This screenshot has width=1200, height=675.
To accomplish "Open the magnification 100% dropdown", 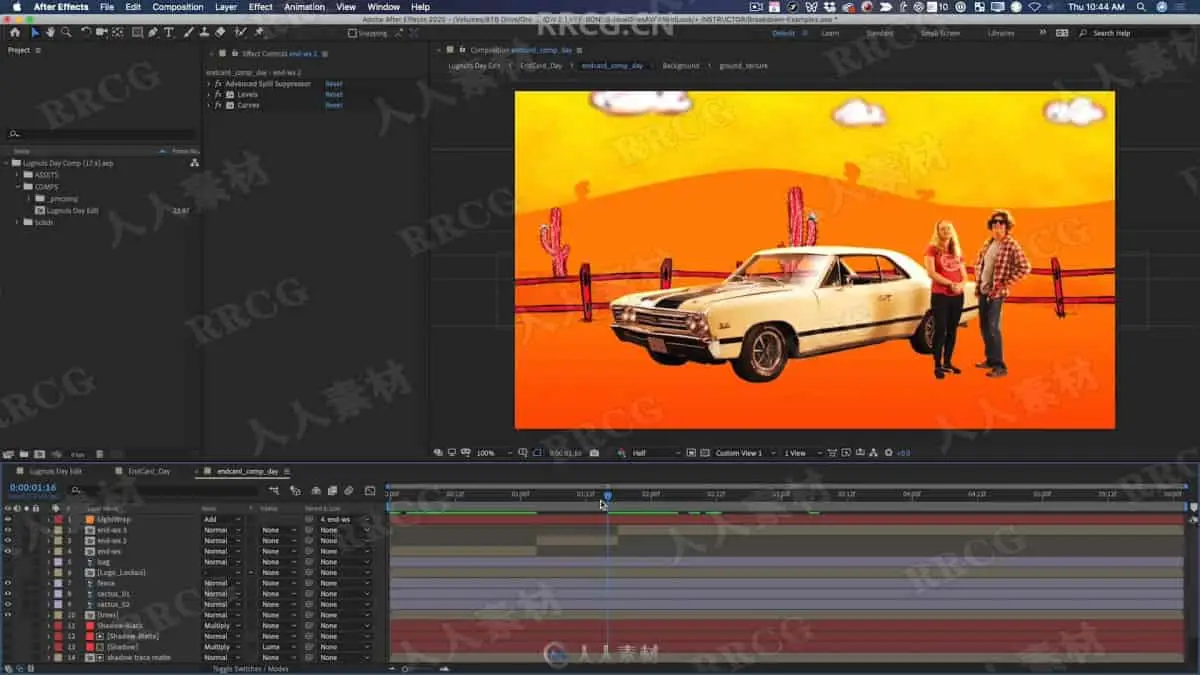I will point(494,453).
